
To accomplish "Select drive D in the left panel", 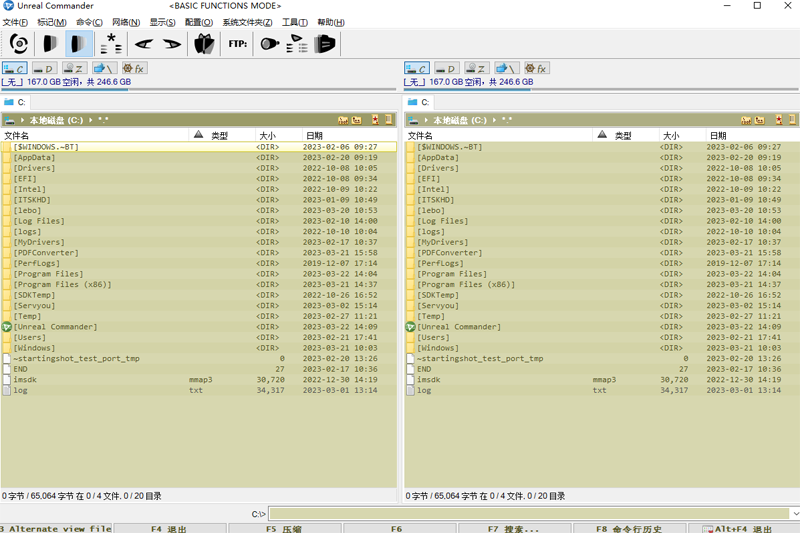I will point(44,68).
